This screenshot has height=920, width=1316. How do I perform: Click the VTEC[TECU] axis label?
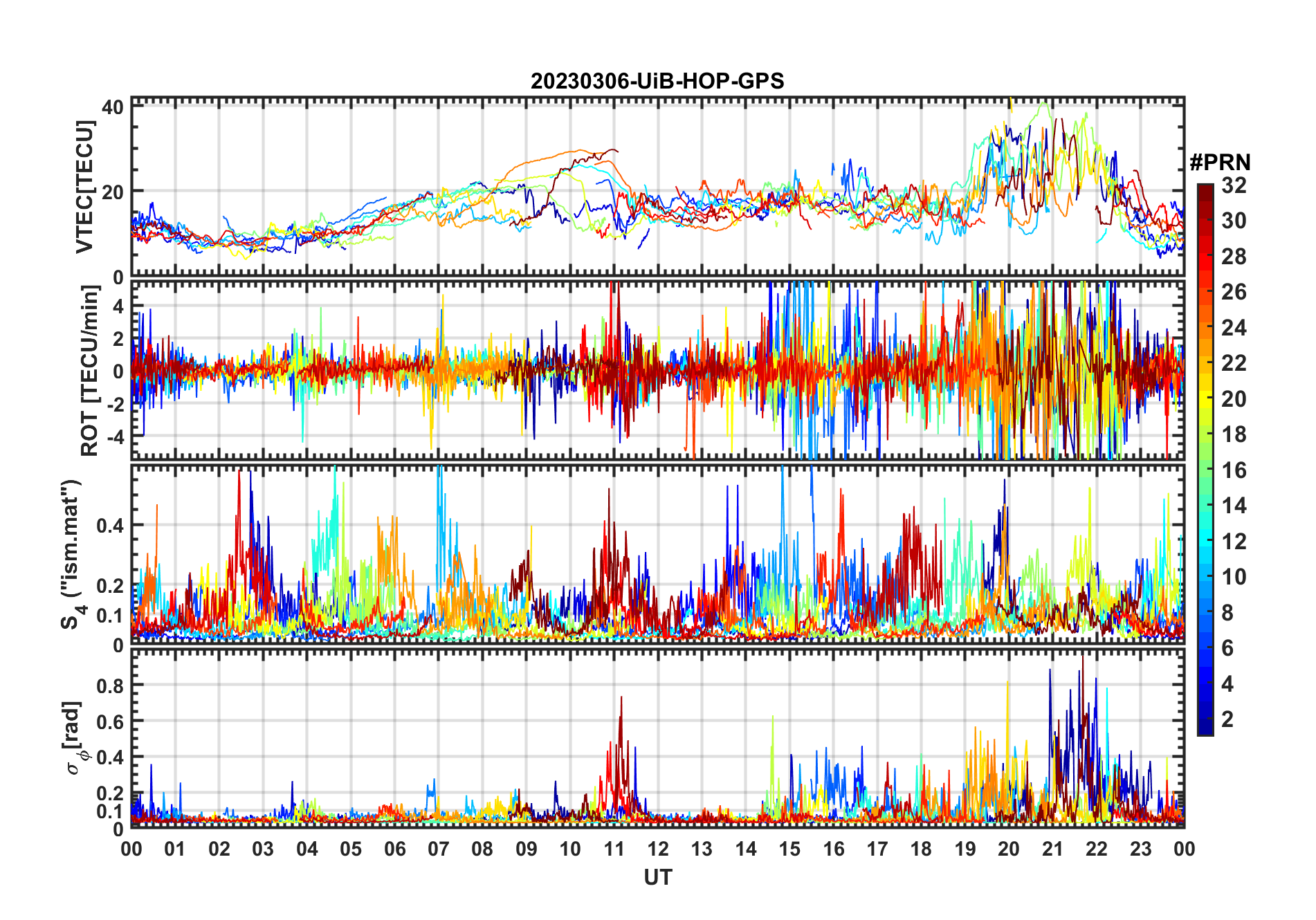point(85,187)
